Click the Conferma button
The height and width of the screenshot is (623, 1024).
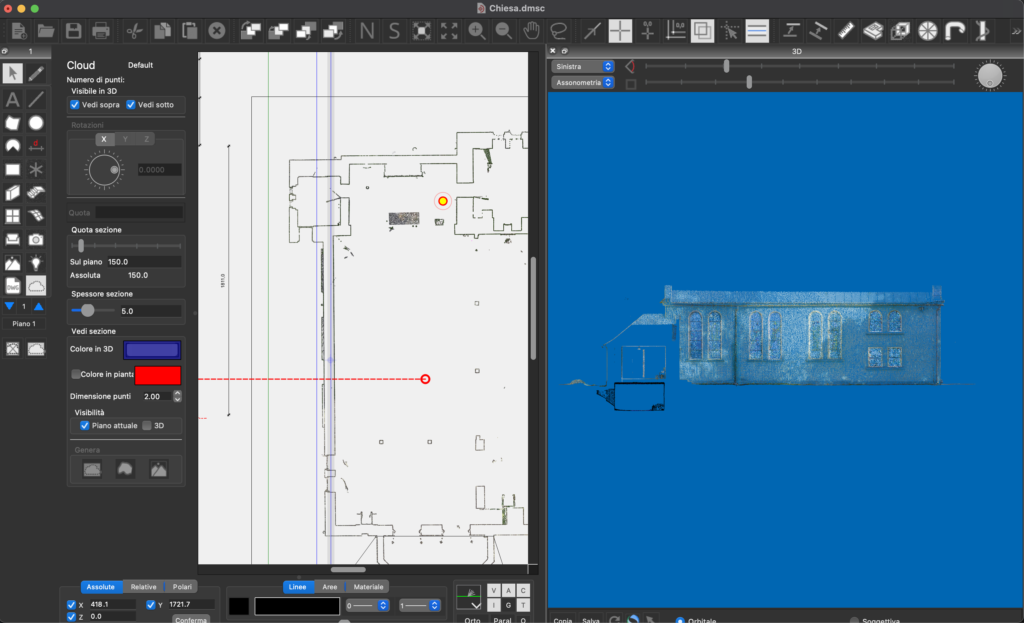coord(190,619)
